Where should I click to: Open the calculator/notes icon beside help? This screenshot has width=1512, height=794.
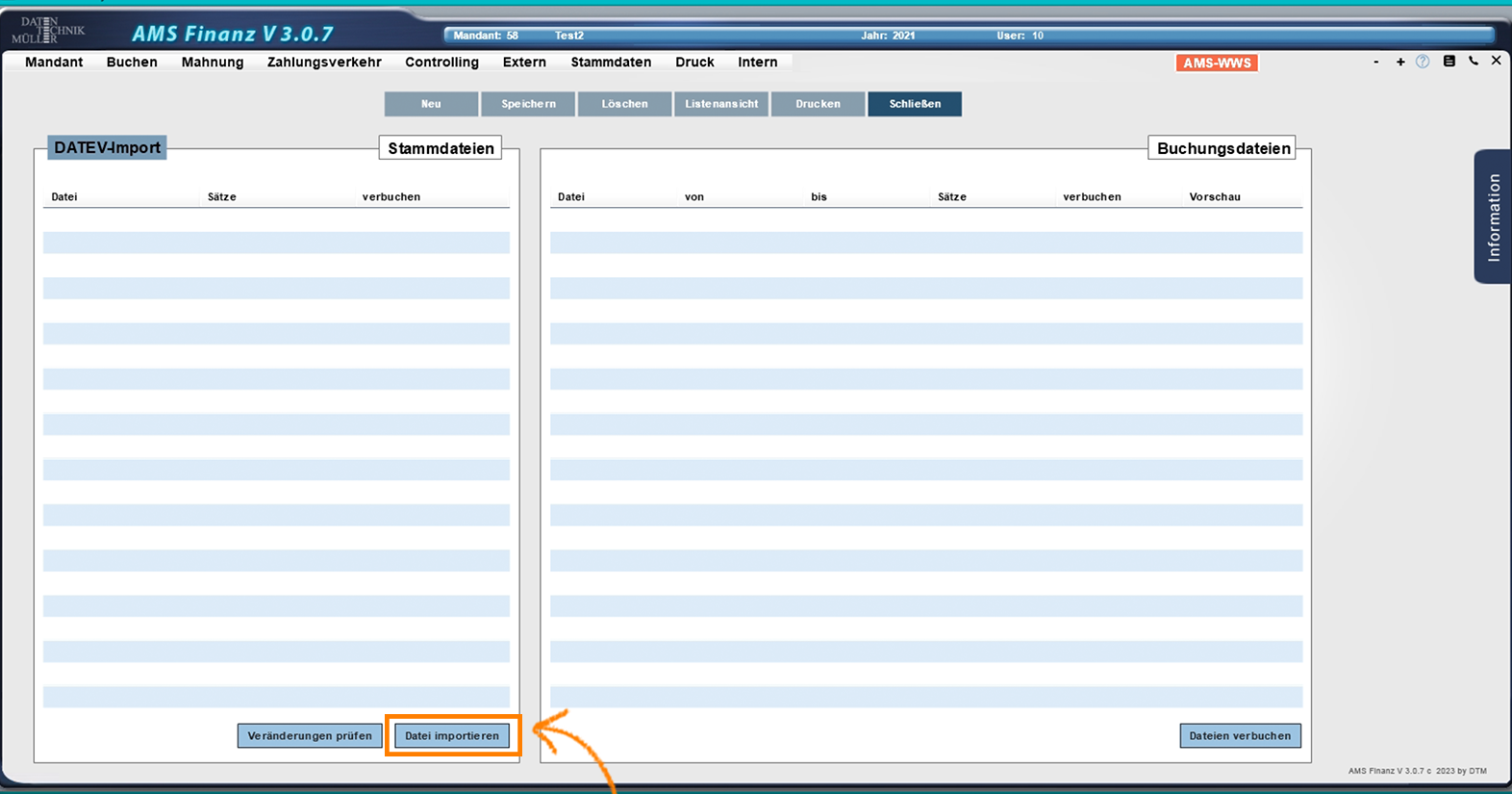[x=1449, y=62]
